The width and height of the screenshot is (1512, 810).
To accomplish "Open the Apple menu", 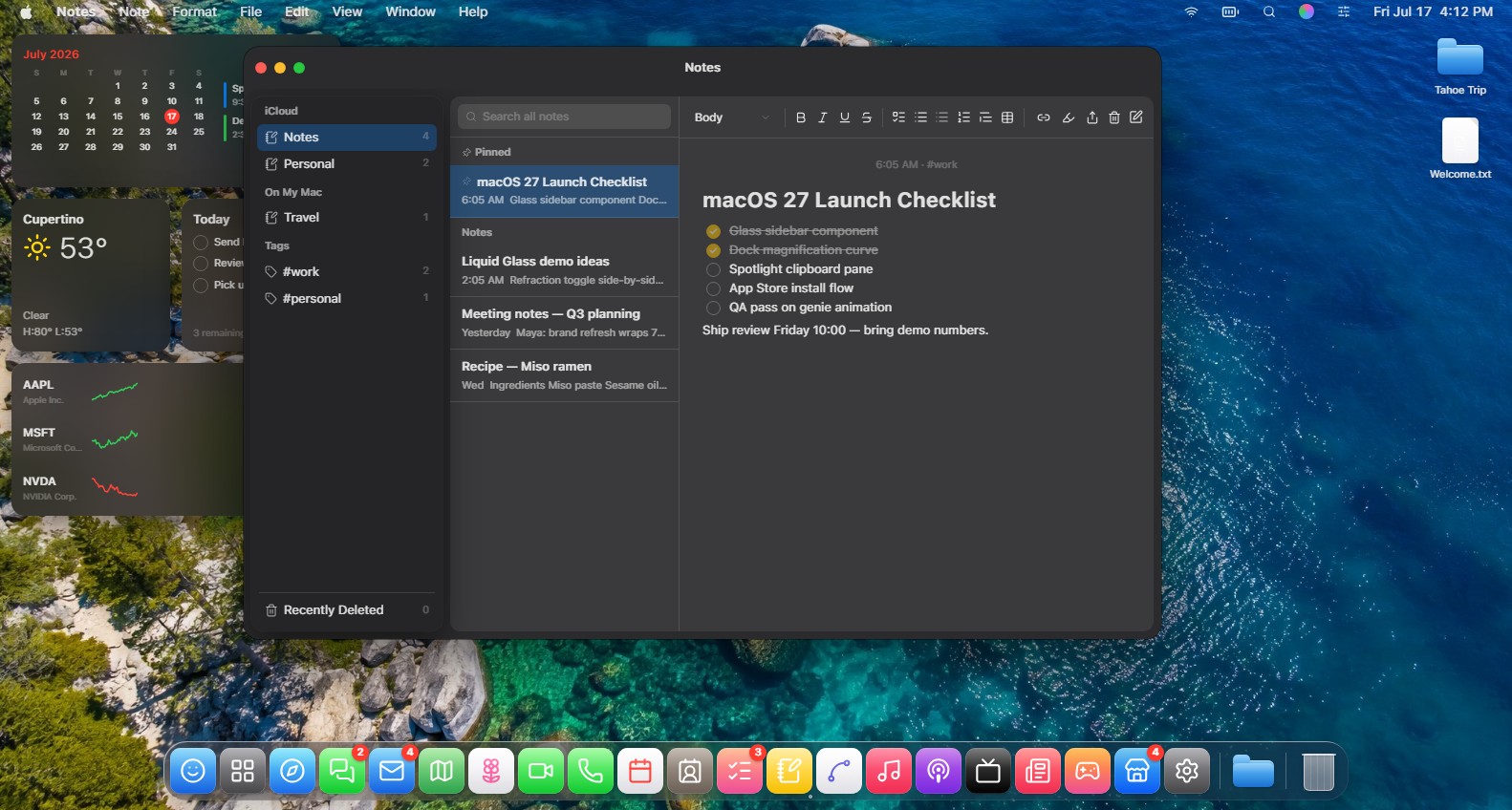I will [26, 11].
